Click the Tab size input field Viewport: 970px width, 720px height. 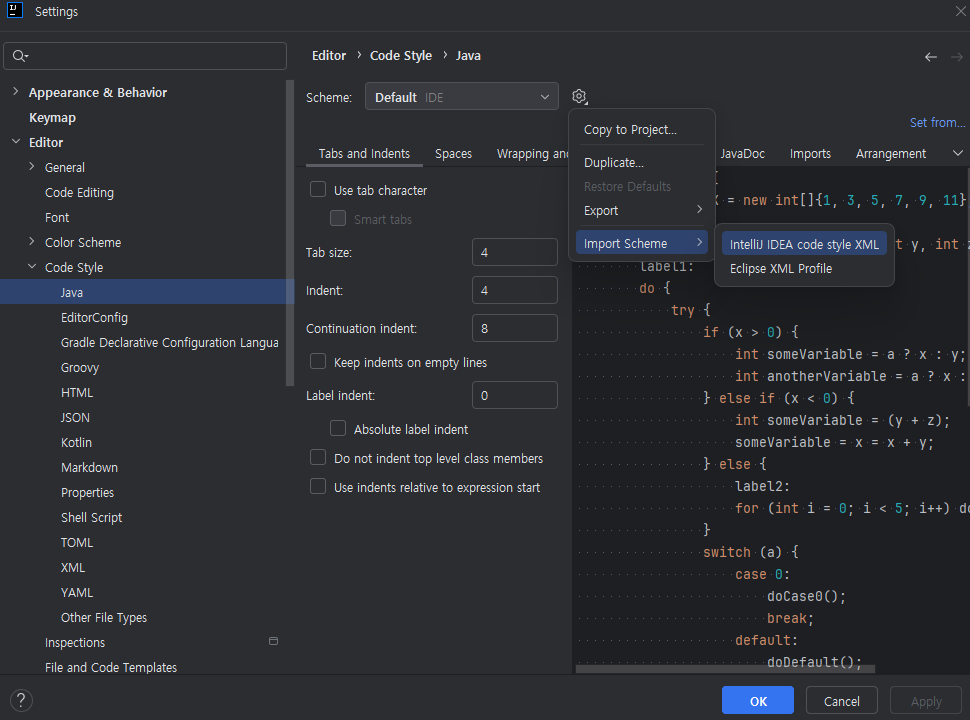pyautogui.click(x=515, y=252)
